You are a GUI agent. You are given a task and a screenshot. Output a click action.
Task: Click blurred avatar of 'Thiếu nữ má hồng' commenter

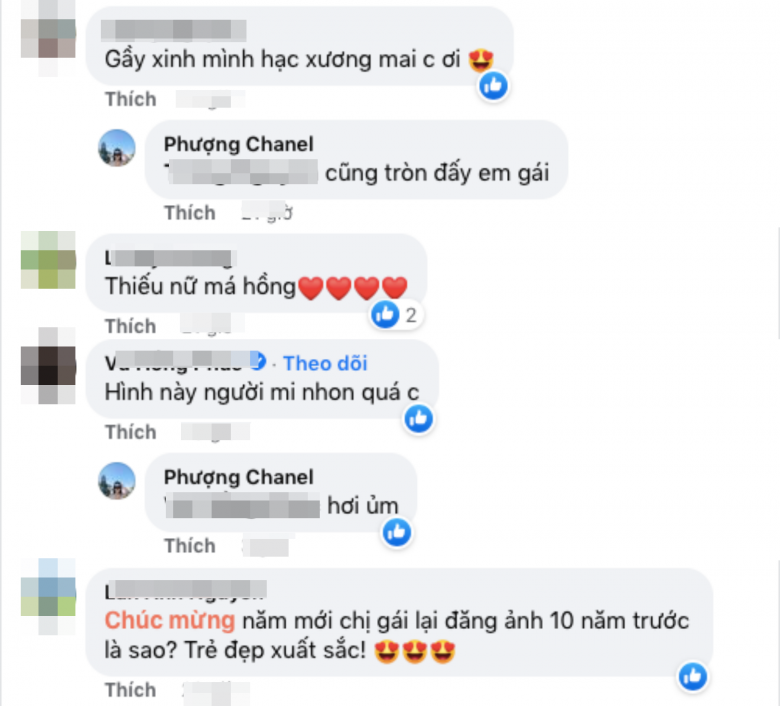(48, 260)
